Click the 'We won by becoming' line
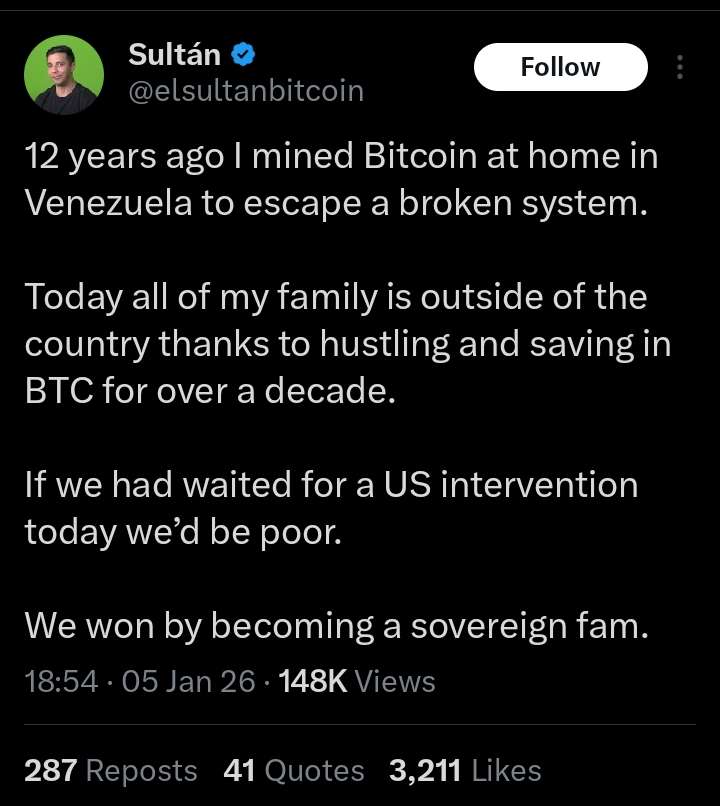 pos(337,625)
